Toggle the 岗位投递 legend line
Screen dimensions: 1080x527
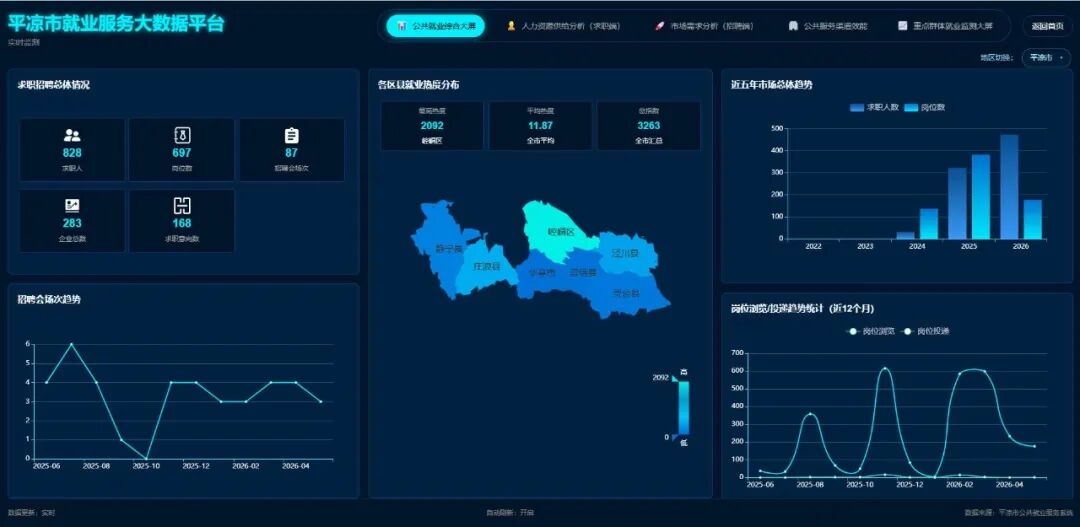(925, 331)
